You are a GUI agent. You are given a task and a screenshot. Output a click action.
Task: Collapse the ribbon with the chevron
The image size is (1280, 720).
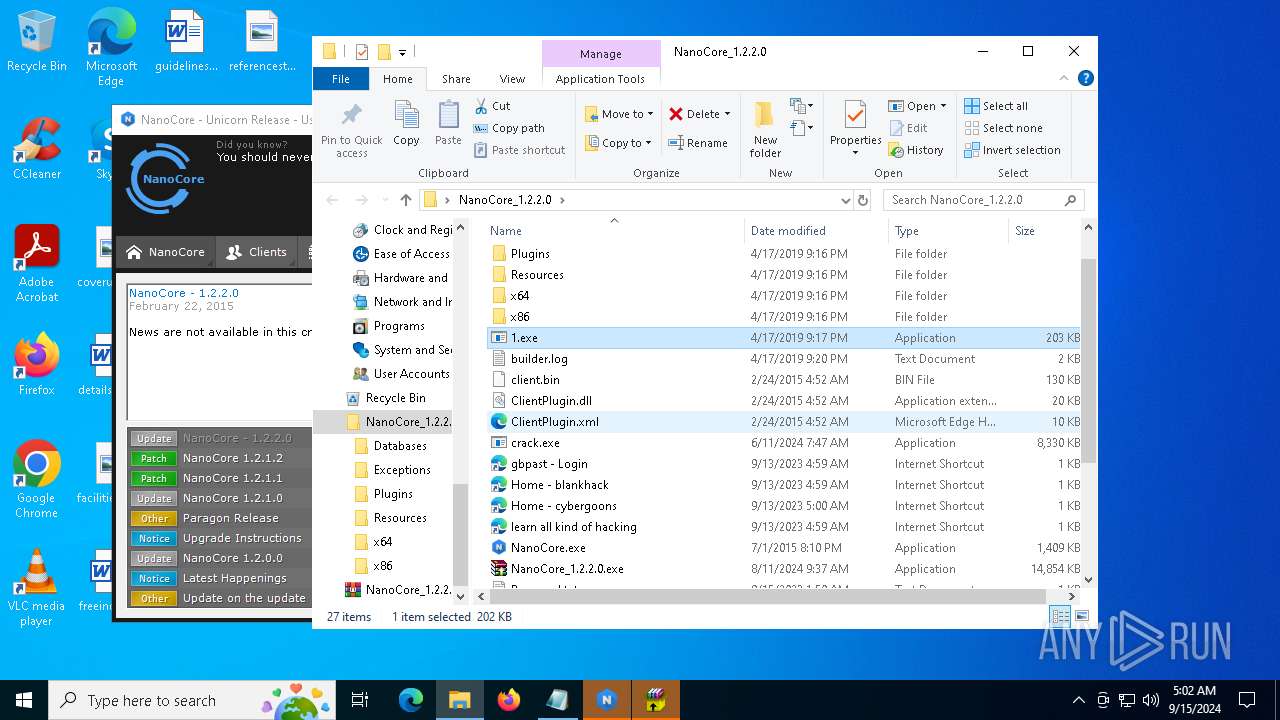pyautogui.click(x=1065, y=78)
